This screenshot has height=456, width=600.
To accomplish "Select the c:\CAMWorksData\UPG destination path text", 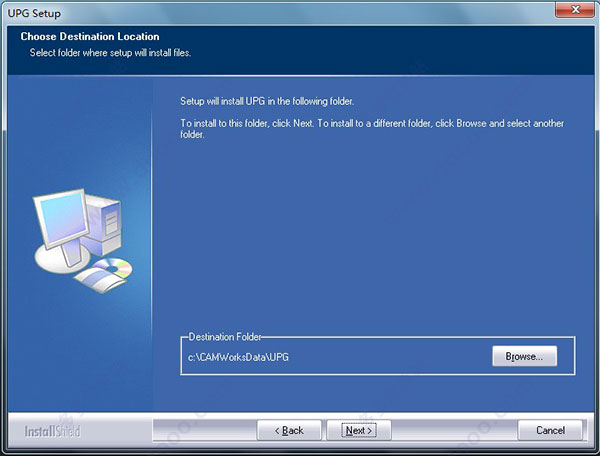I will [x=238, y=357].
